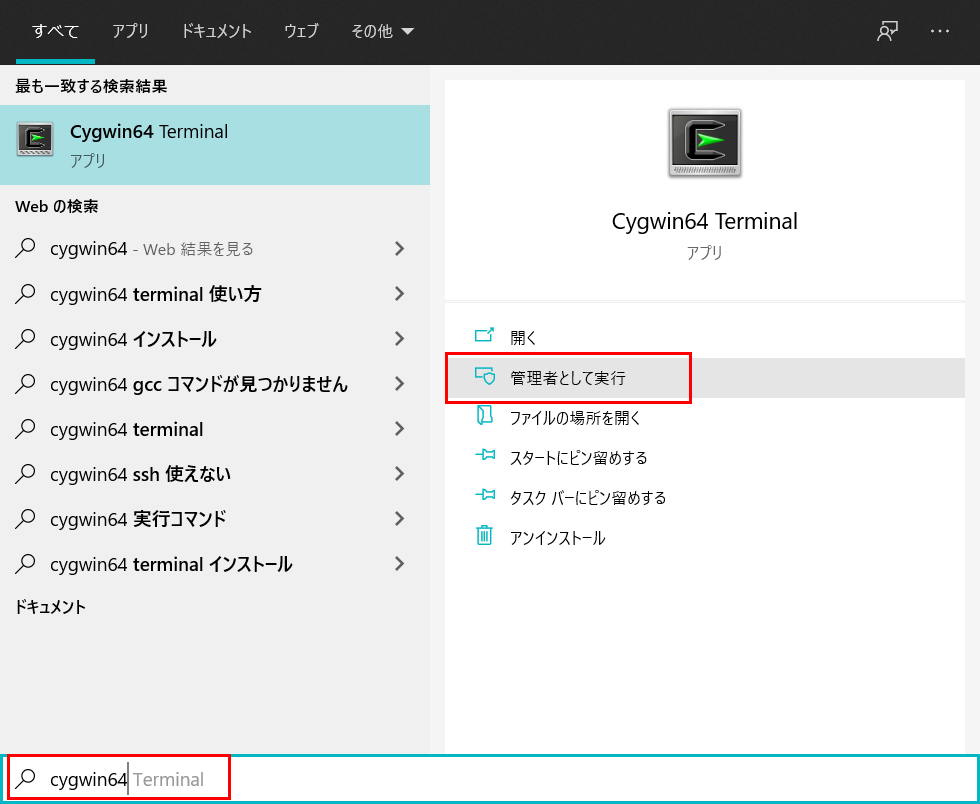The height and width of the screenshot is (804, 980).
Task: Click the search input field containing cygwin64
Action: click(490, 779)
